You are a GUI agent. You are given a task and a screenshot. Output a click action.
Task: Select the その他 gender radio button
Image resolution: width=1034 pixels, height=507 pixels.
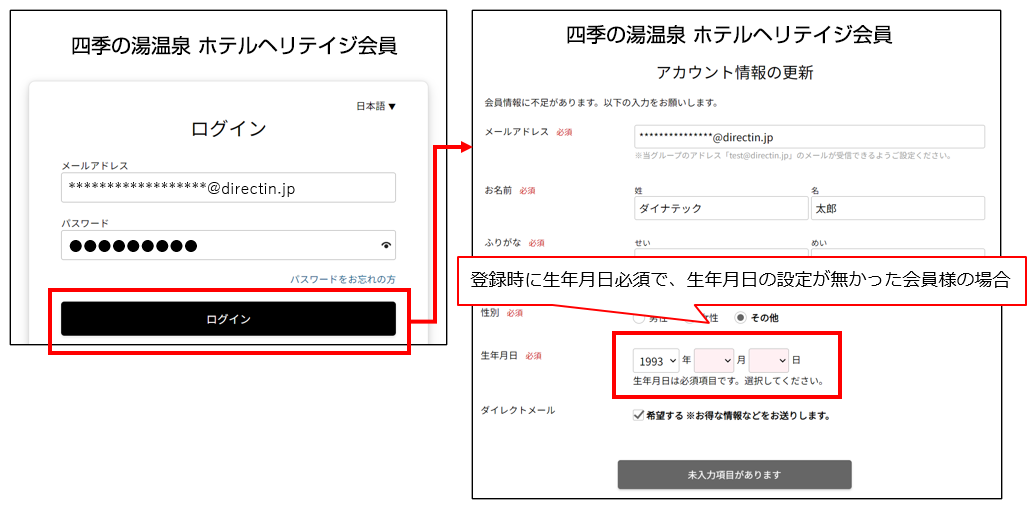point(741,317)
